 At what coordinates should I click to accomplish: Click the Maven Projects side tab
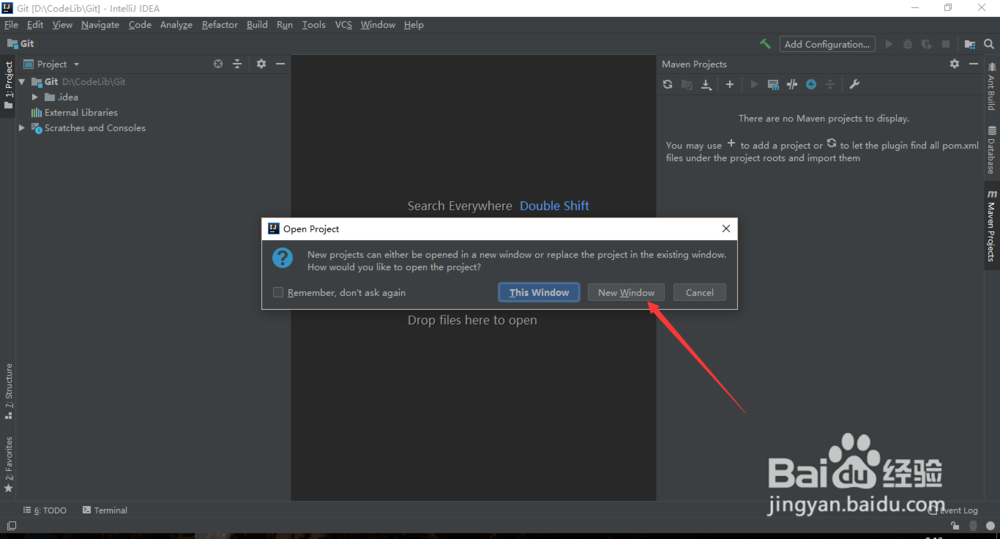coord(991,226)
